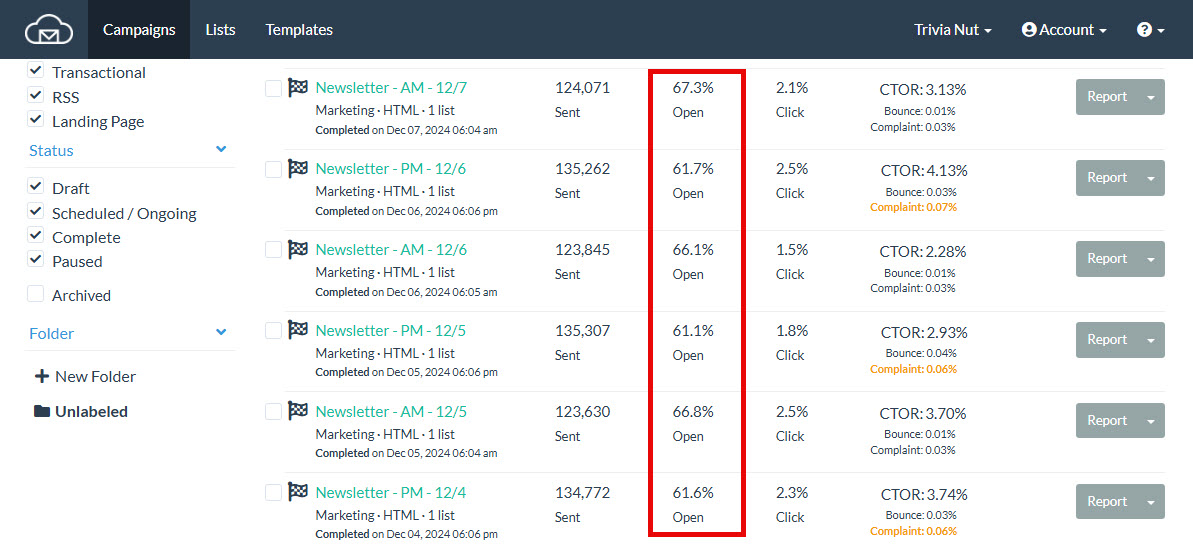
Task: Go to the Templates tab
Action: click(x=299, y=30)
